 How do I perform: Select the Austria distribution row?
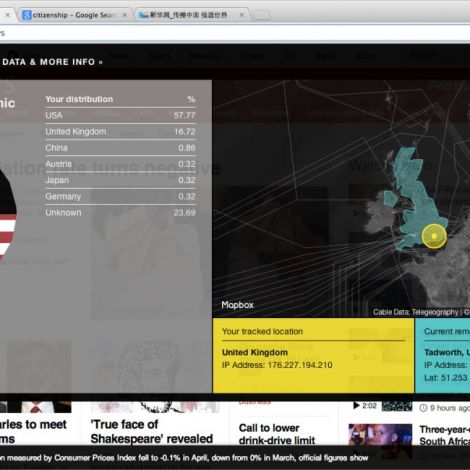point(120,164)
